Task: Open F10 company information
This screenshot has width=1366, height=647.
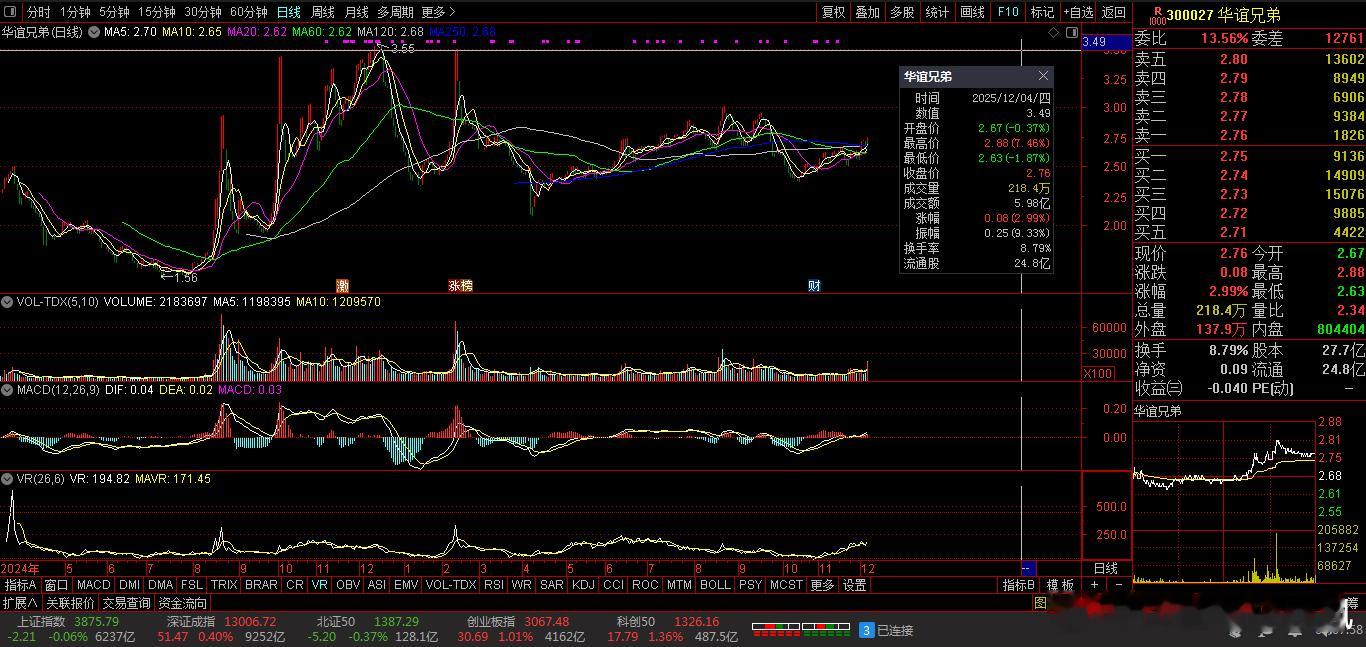Action: pyautogui.click(x=1008, y=12)
